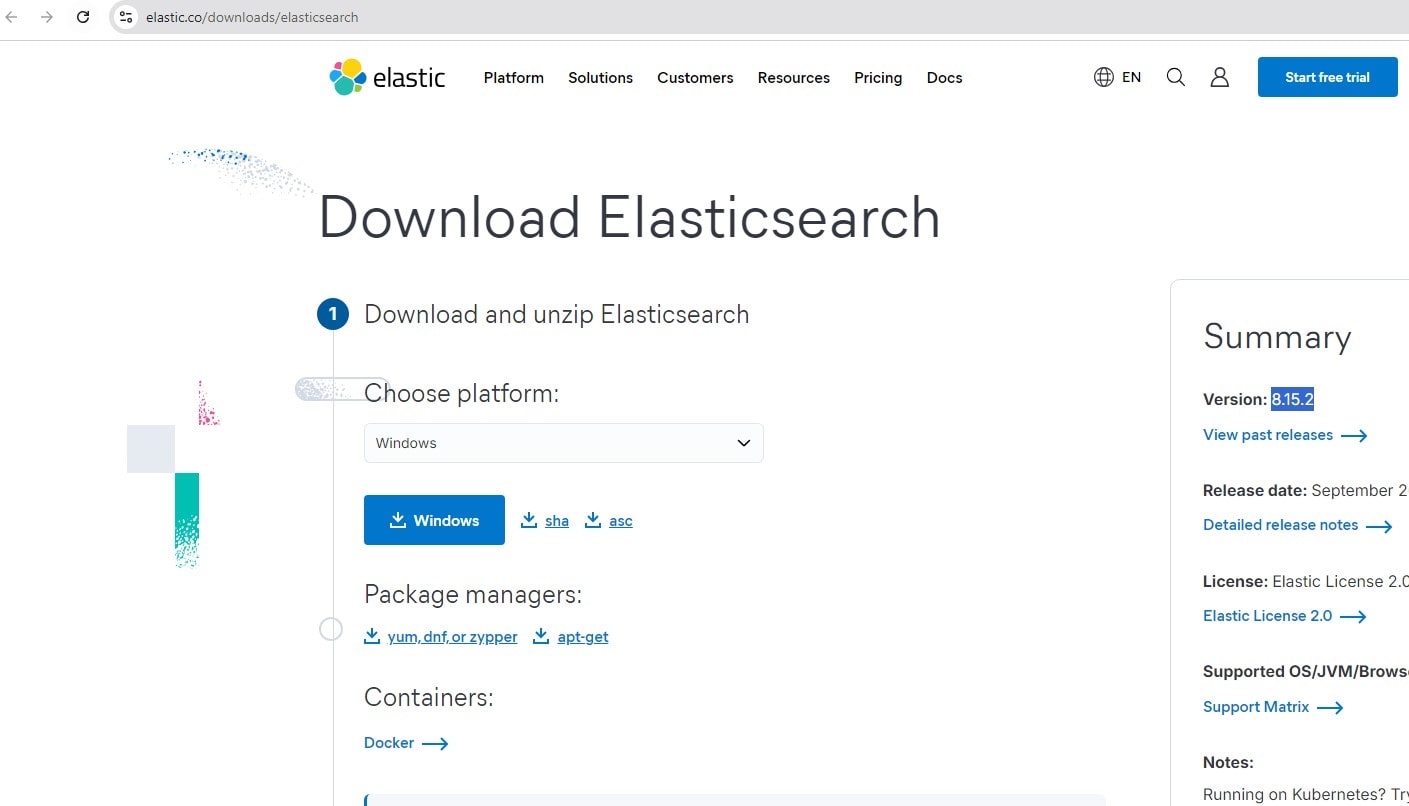The image size is (1409, 806).
Task: Open the language selector globe icon
Action: click(1104, 77)
